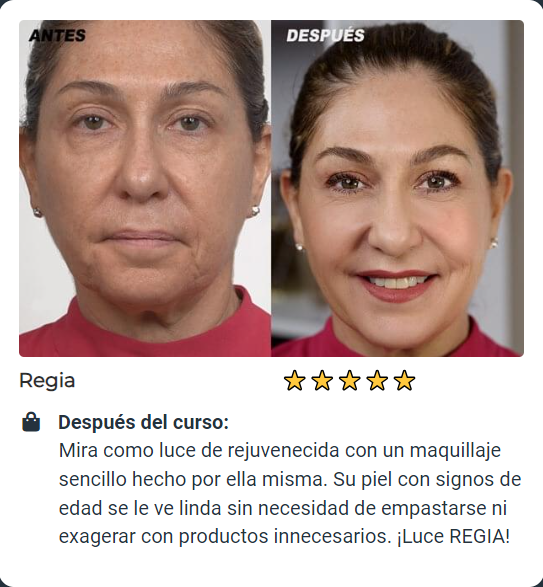Click the text line 'sencillo hecho por ella misma'
The image size is (543, 587).
(193, 479)
